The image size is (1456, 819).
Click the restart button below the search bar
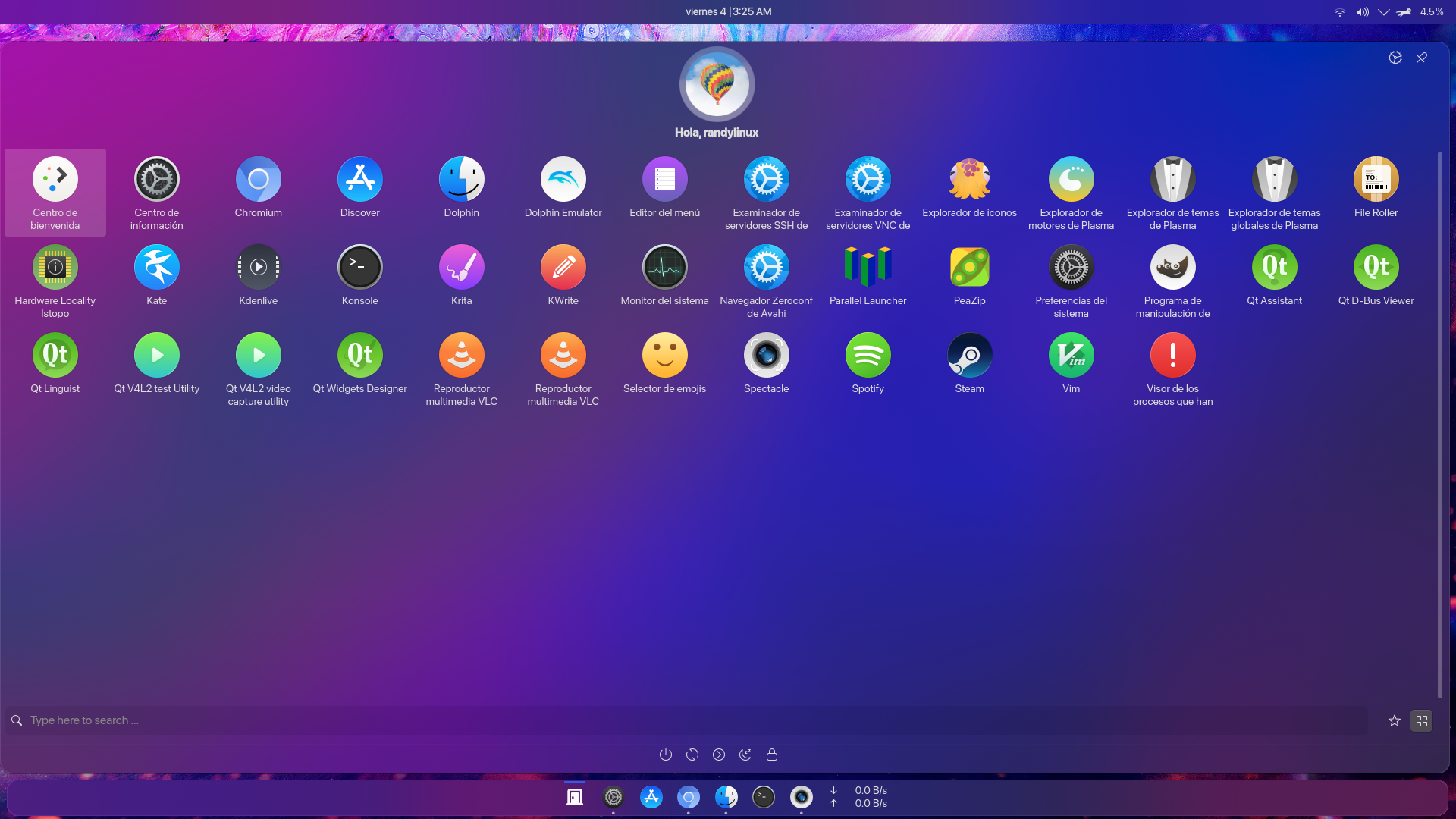click(692, 755)
